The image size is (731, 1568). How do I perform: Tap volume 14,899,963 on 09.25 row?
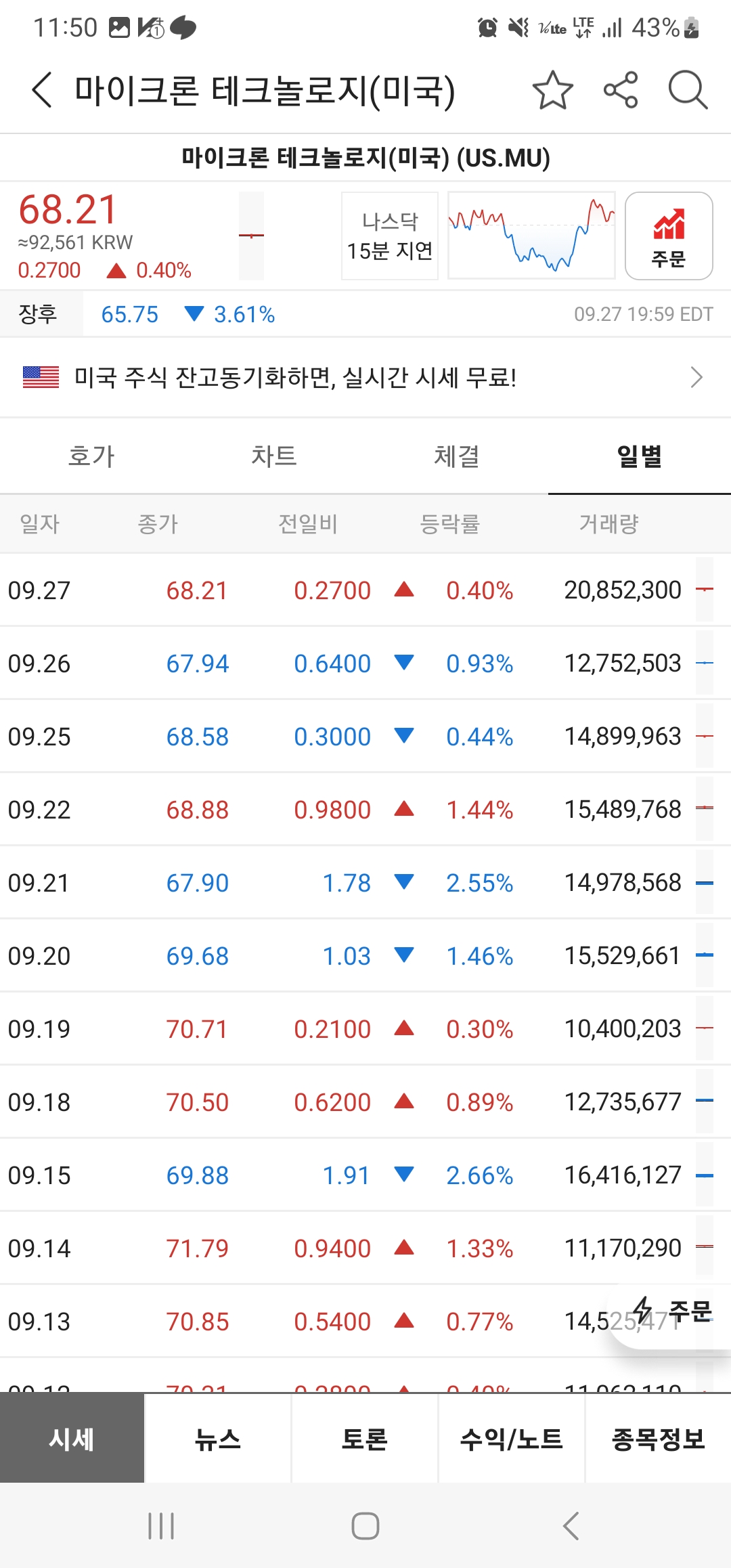[623, 737]
